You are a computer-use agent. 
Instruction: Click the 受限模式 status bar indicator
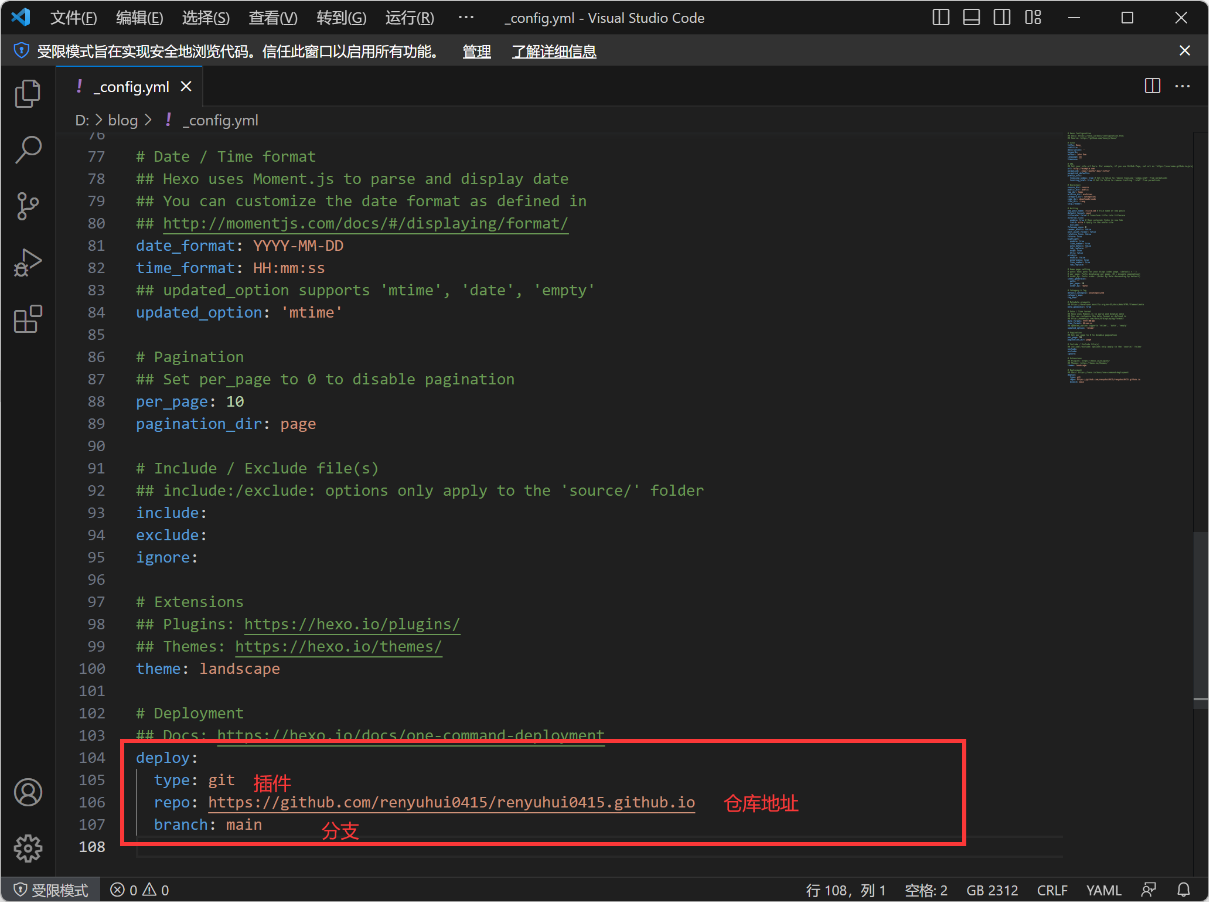coord(51,890)
